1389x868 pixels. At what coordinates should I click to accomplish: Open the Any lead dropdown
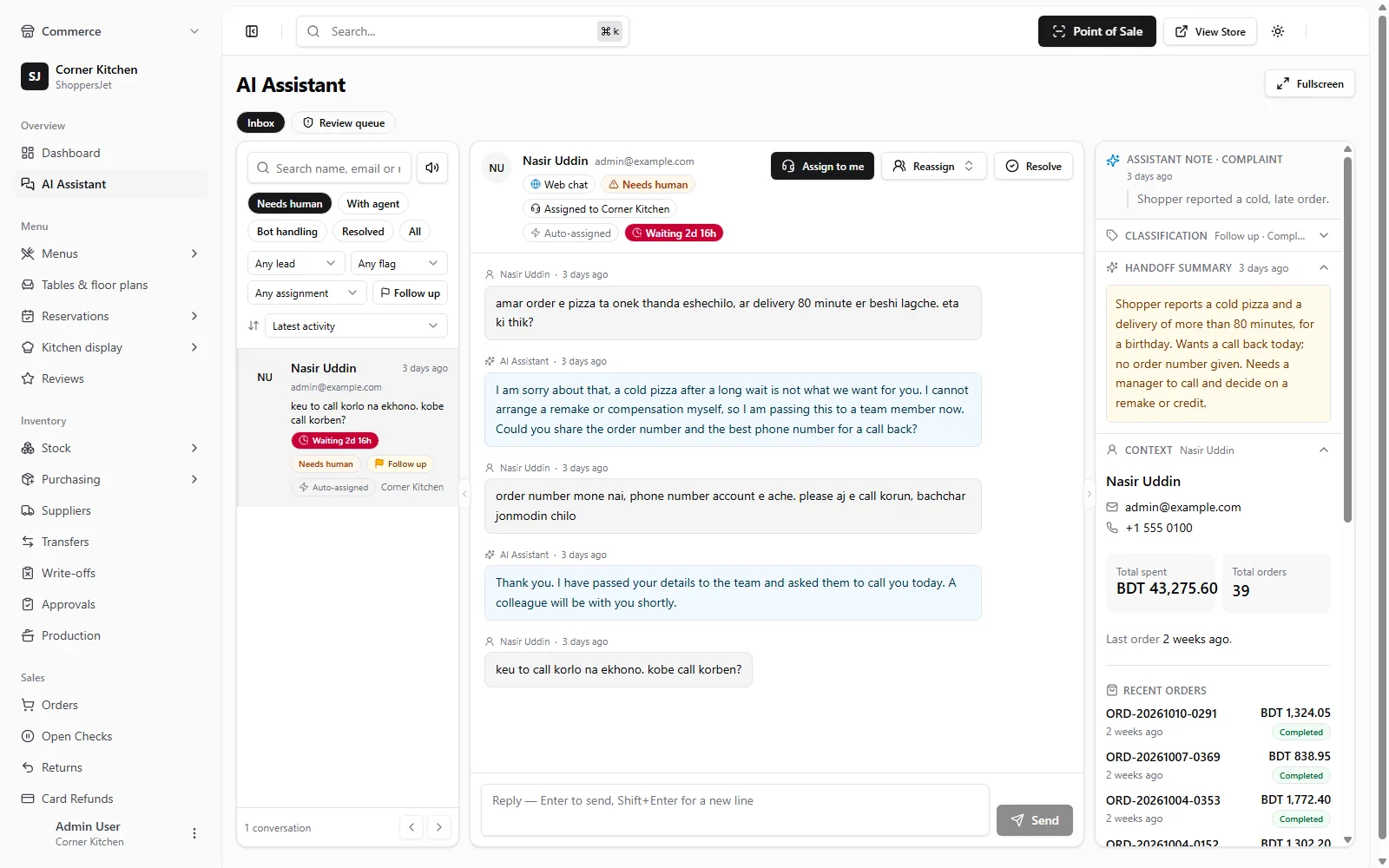[296, 264]
